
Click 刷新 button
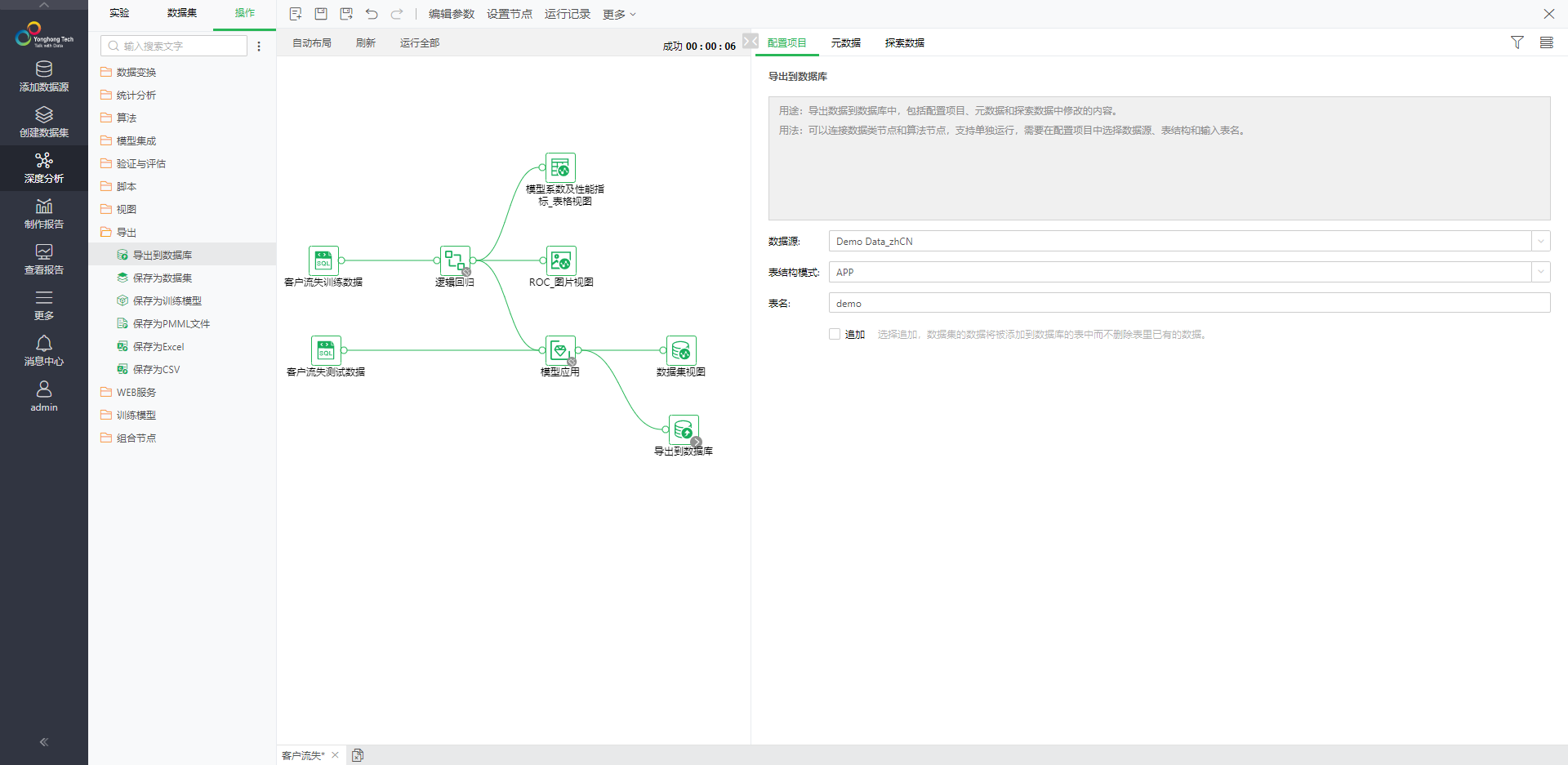(x=366, y=42)
